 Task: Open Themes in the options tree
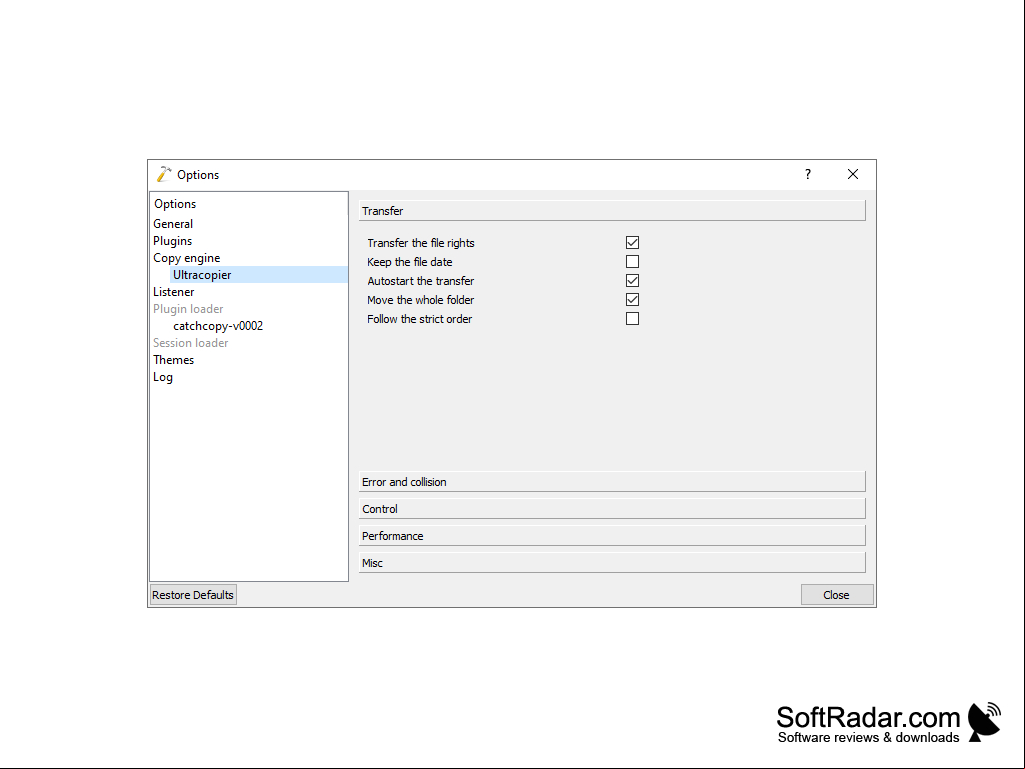click(x=173, y=360)
